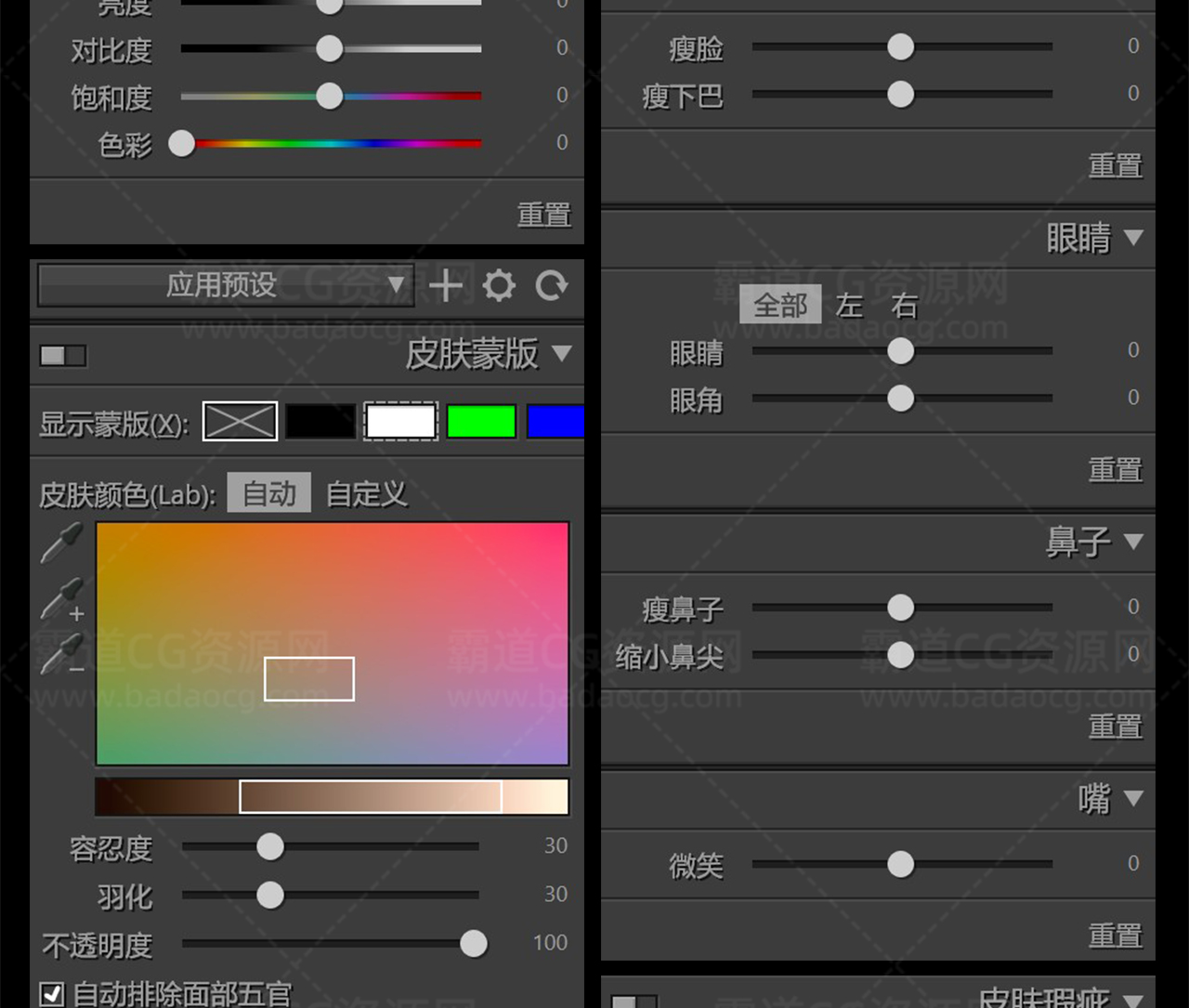Click the 瘦脸 slider handle

[900, 46]
